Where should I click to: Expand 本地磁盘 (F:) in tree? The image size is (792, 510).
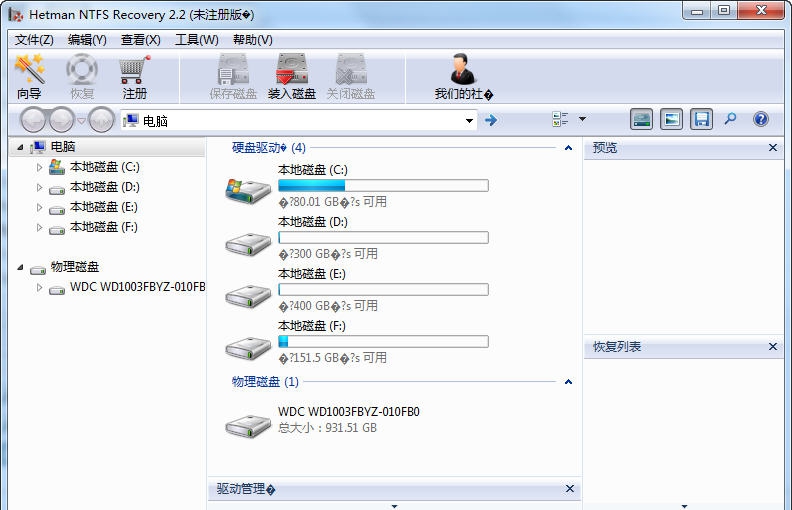click(39, 227)
